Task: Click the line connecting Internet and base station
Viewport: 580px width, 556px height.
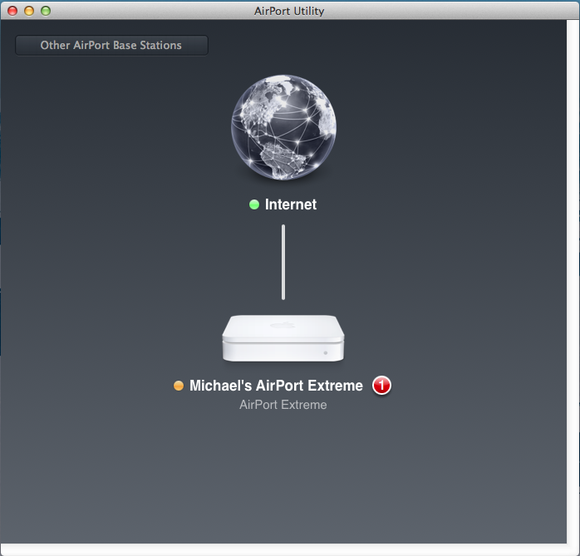Action: [x=283, y=262]
